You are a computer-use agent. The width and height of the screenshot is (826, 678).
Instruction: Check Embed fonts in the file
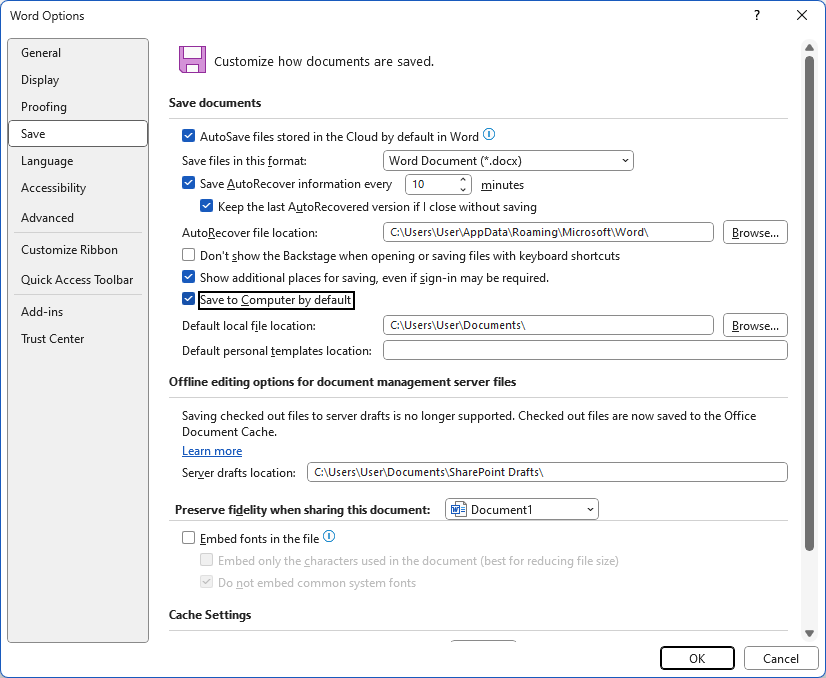[189, 538]
